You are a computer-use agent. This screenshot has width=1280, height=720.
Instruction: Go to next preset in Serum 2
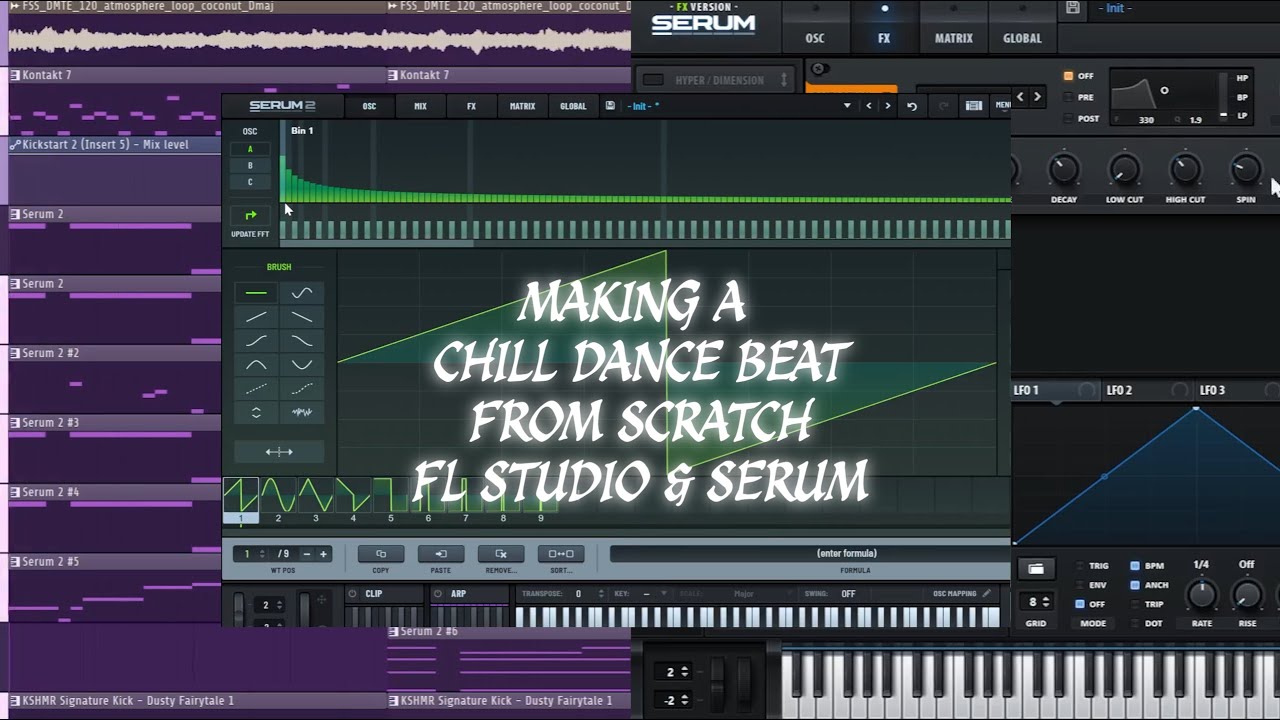[x=887, y=106]
